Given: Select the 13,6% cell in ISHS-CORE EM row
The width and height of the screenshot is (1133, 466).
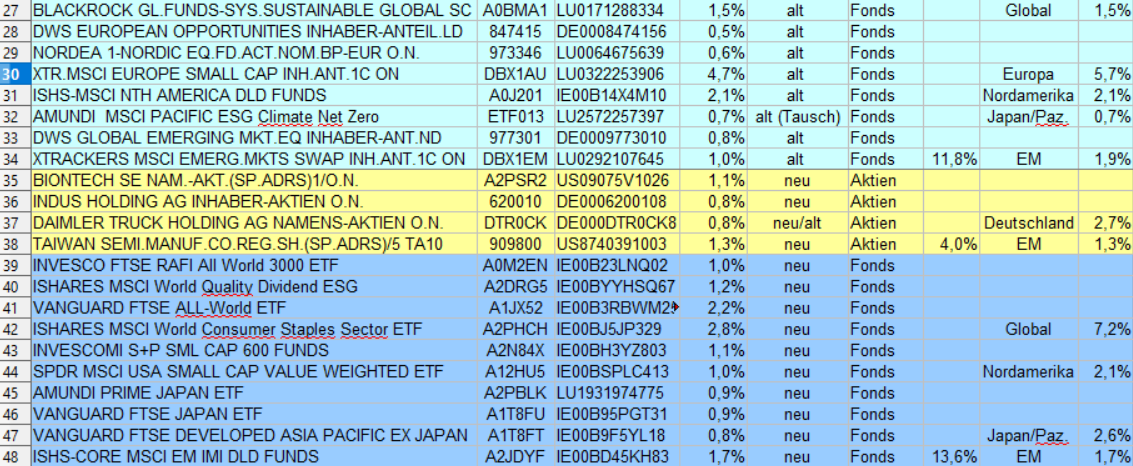Looking at the screenshot, I should pos(951,457).
